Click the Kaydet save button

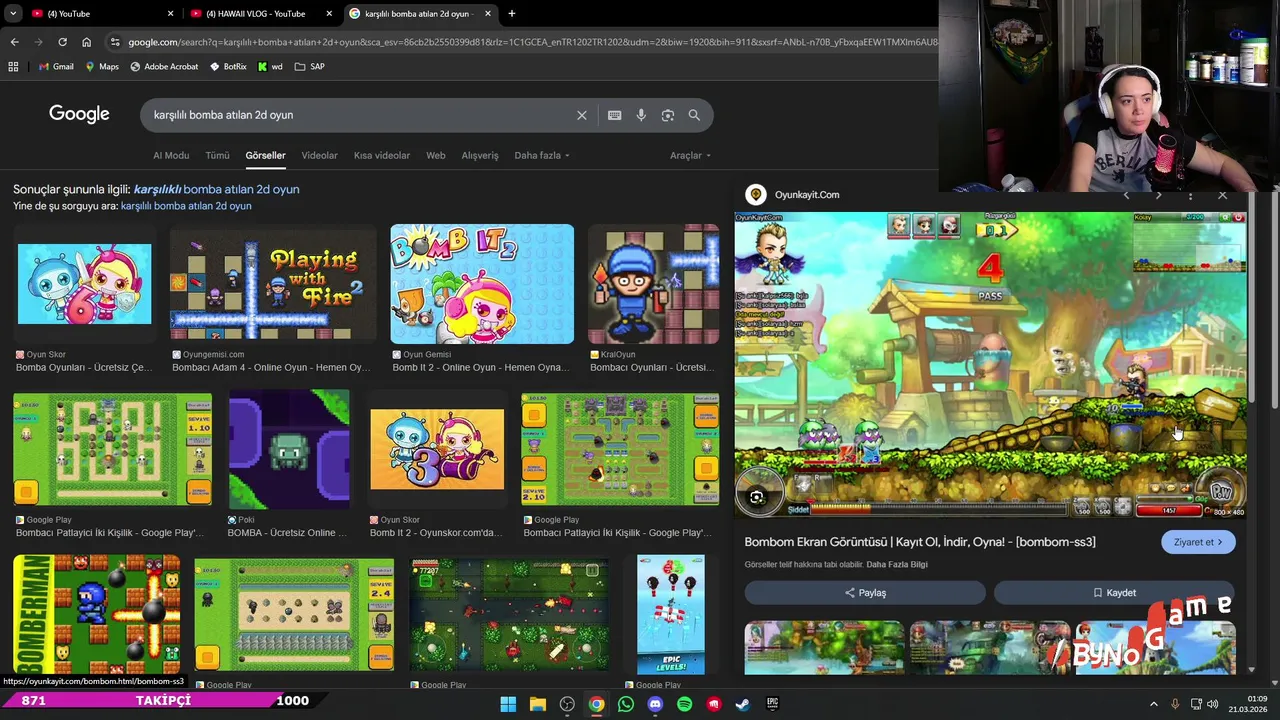click(x=1114, y=593)
